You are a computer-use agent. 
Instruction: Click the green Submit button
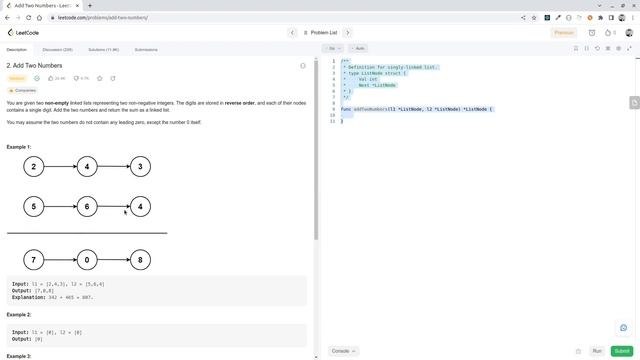pos(622,351)
